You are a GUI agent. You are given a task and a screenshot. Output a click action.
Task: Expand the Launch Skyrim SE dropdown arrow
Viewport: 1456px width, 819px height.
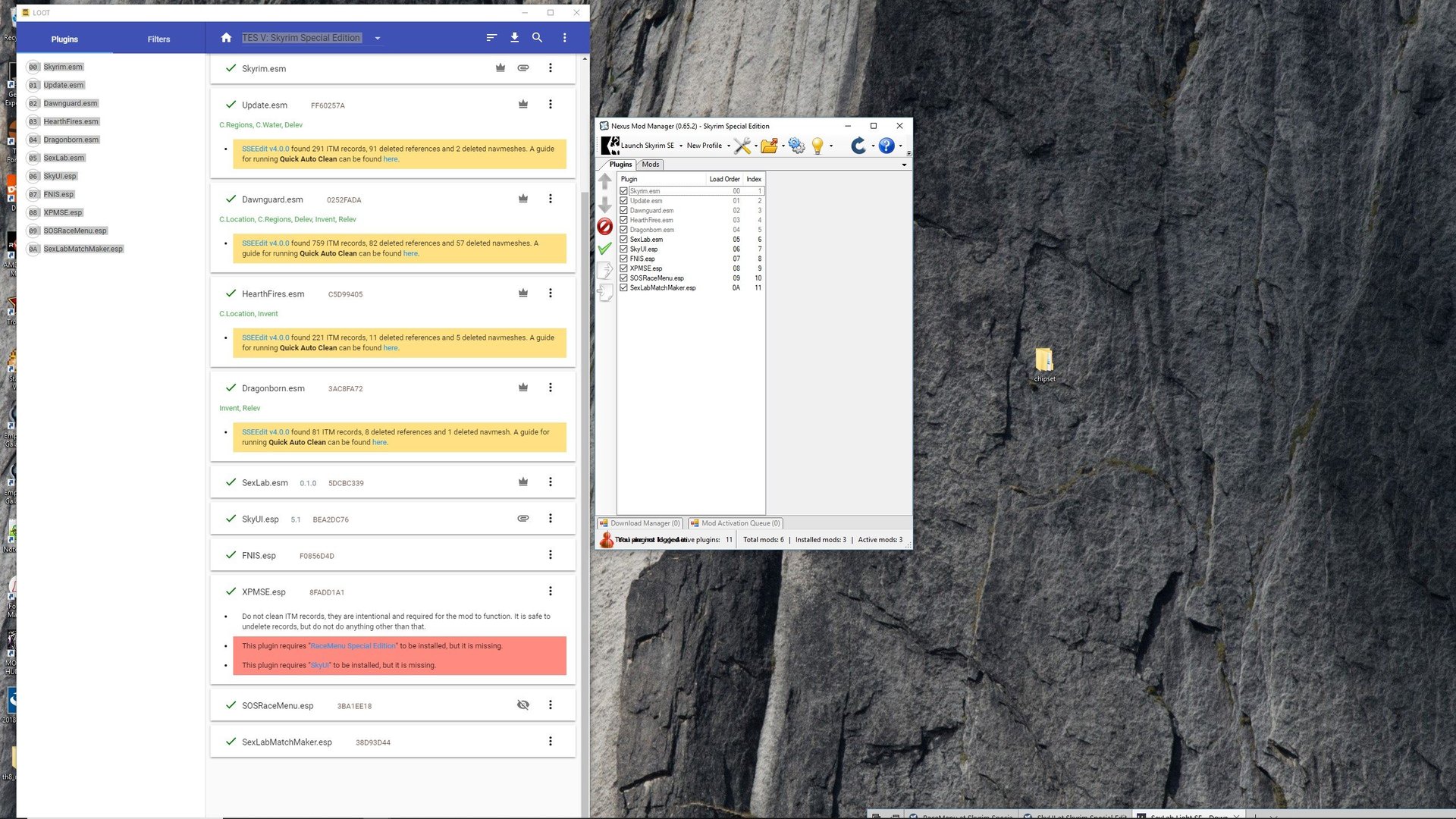click(681, 146)
